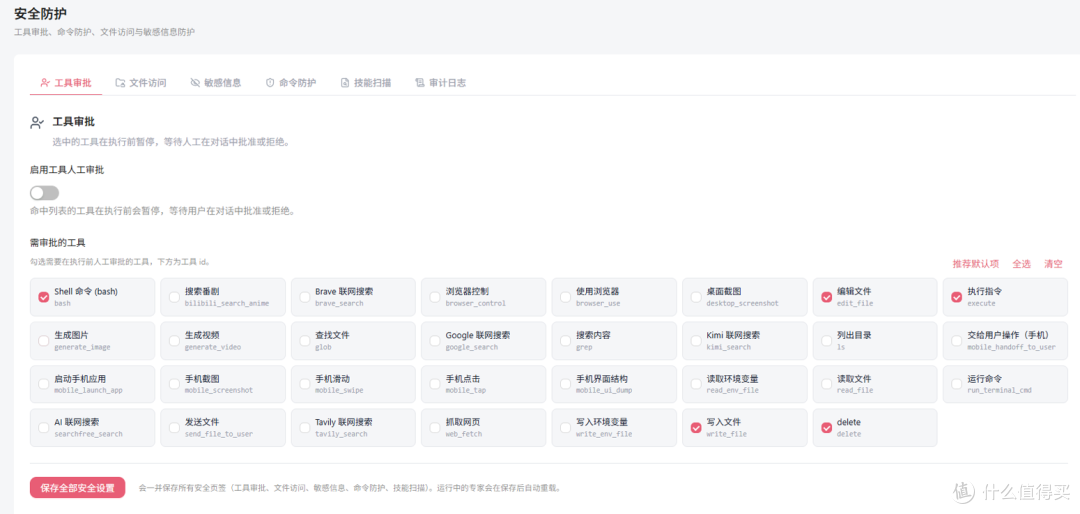Viewport: 1080px width, 514px height.
Task: Open the 审计日志 tab
Action: point(441,83)
